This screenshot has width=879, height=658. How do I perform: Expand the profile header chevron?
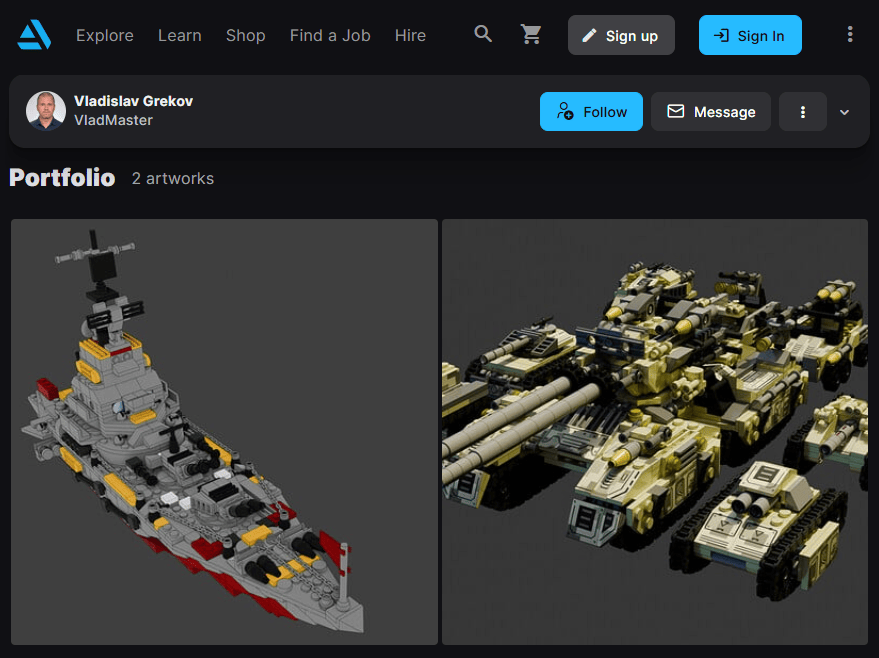[x=844, y=112]
